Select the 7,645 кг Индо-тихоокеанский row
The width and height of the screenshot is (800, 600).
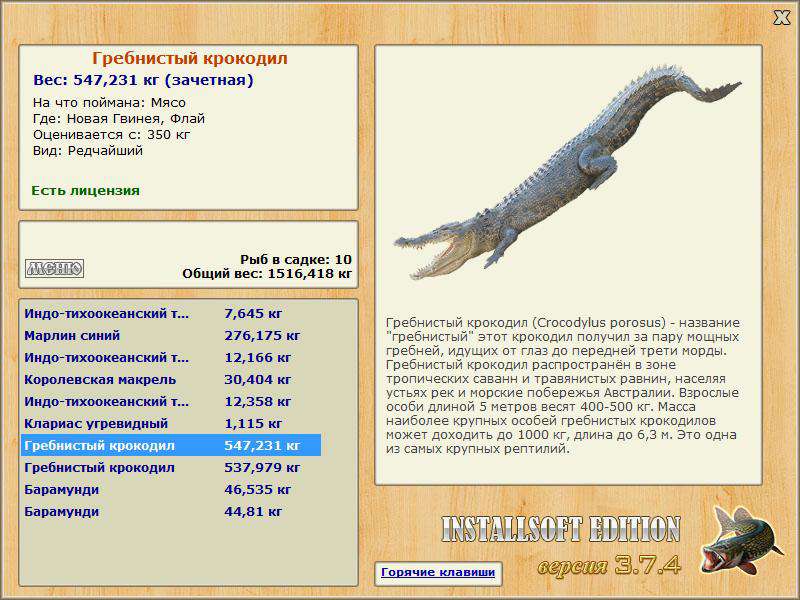pos(171,314)
